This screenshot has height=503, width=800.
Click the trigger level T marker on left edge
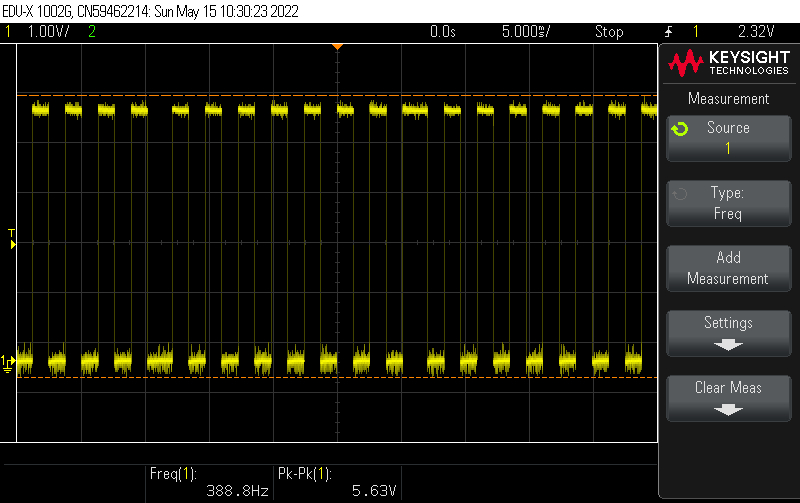pyautogui.click(x=12, y=237)
